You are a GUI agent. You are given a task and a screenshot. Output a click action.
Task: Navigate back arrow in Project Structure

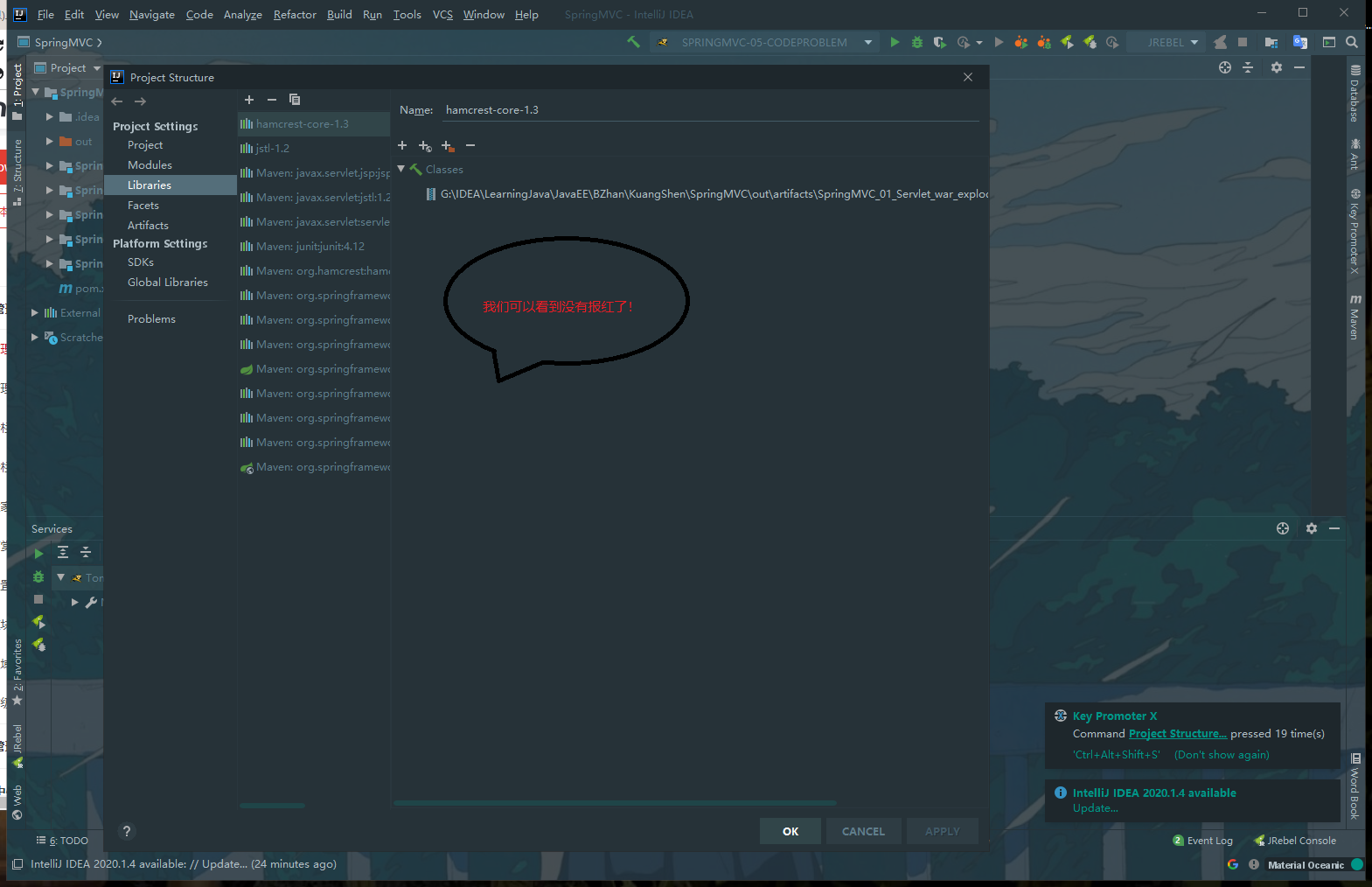click(117, 101)
